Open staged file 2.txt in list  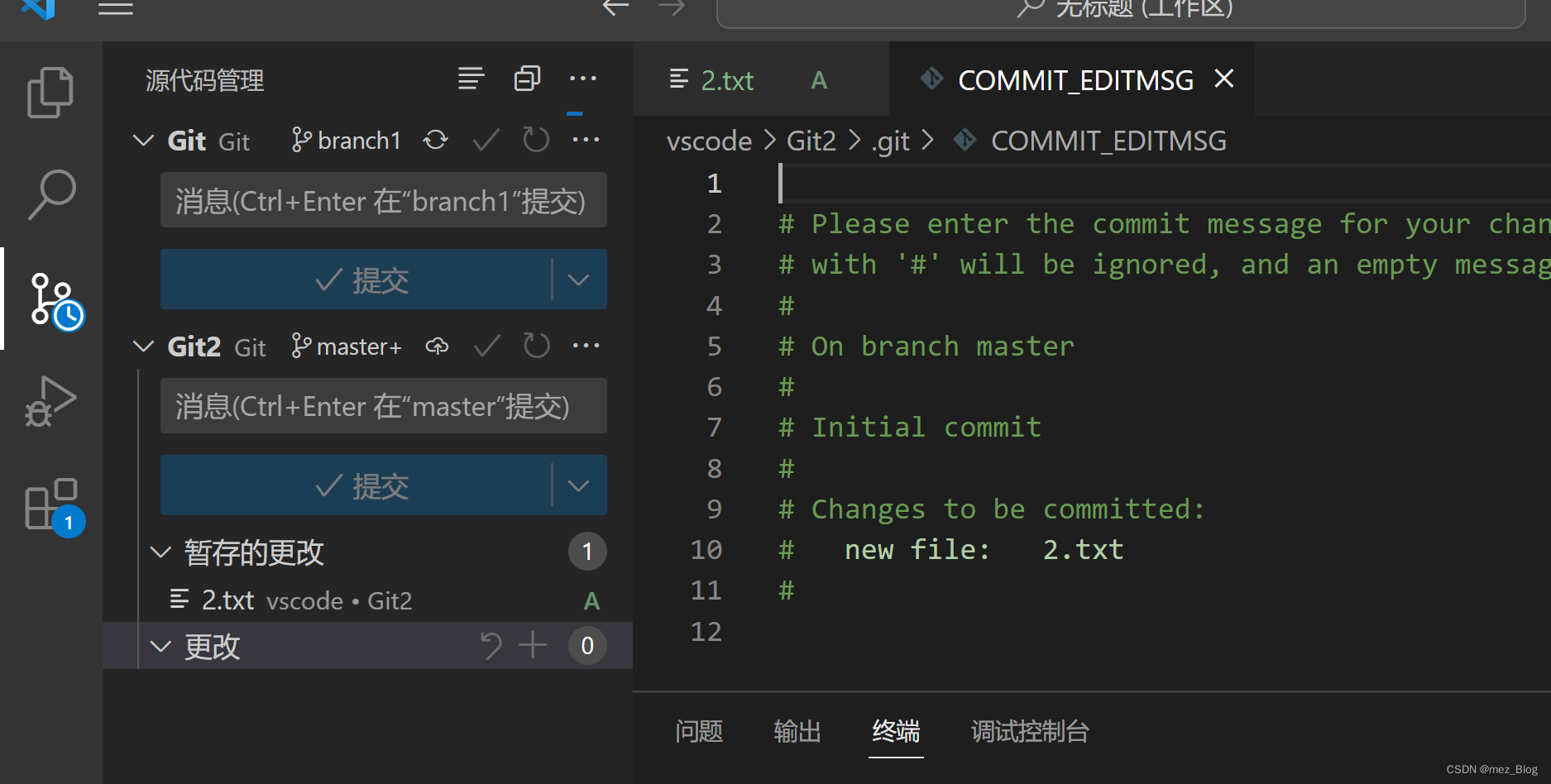tap(368, 600)
